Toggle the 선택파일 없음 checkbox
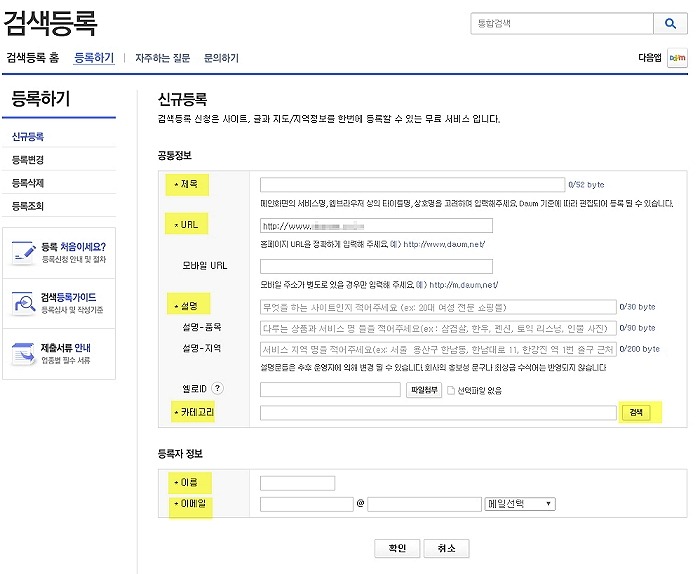 tap(450, 391)
